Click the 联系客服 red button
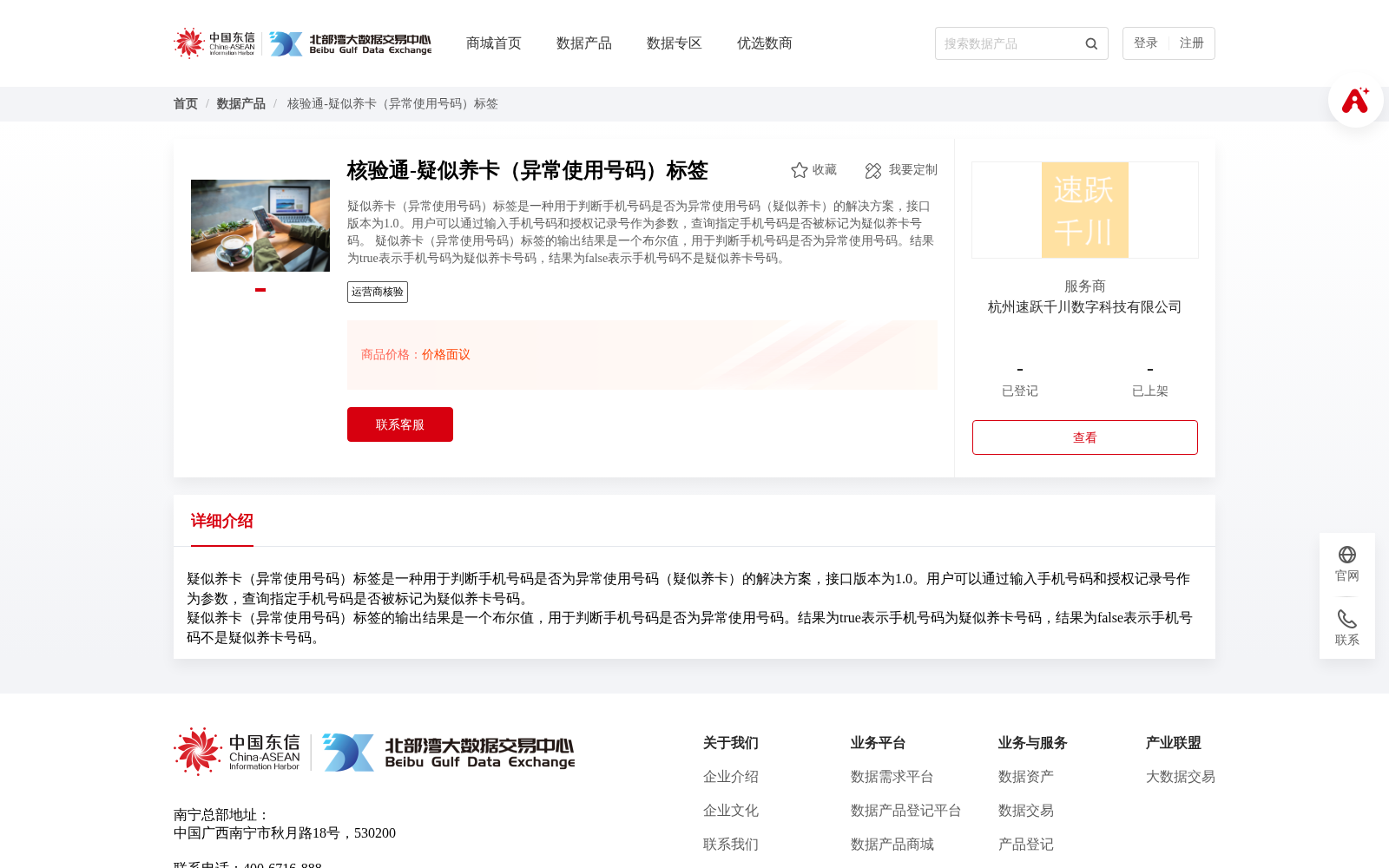 tap(400, 424)
